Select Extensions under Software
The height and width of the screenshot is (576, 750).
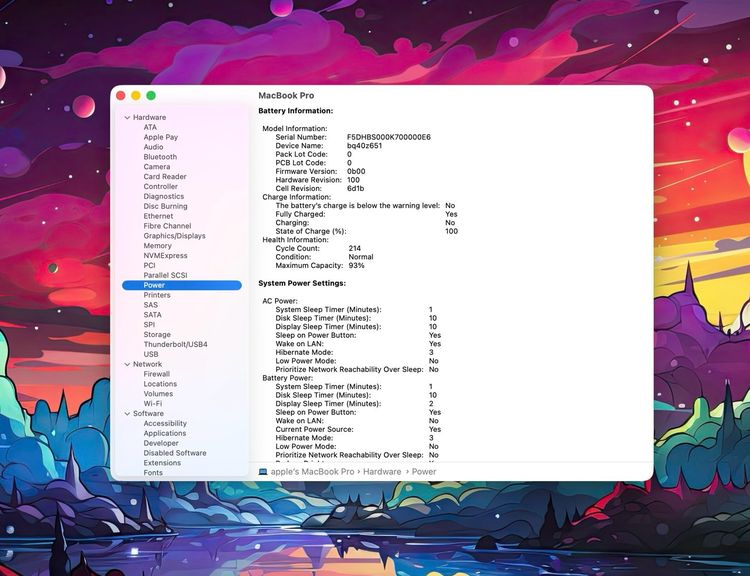pos(162,463)
